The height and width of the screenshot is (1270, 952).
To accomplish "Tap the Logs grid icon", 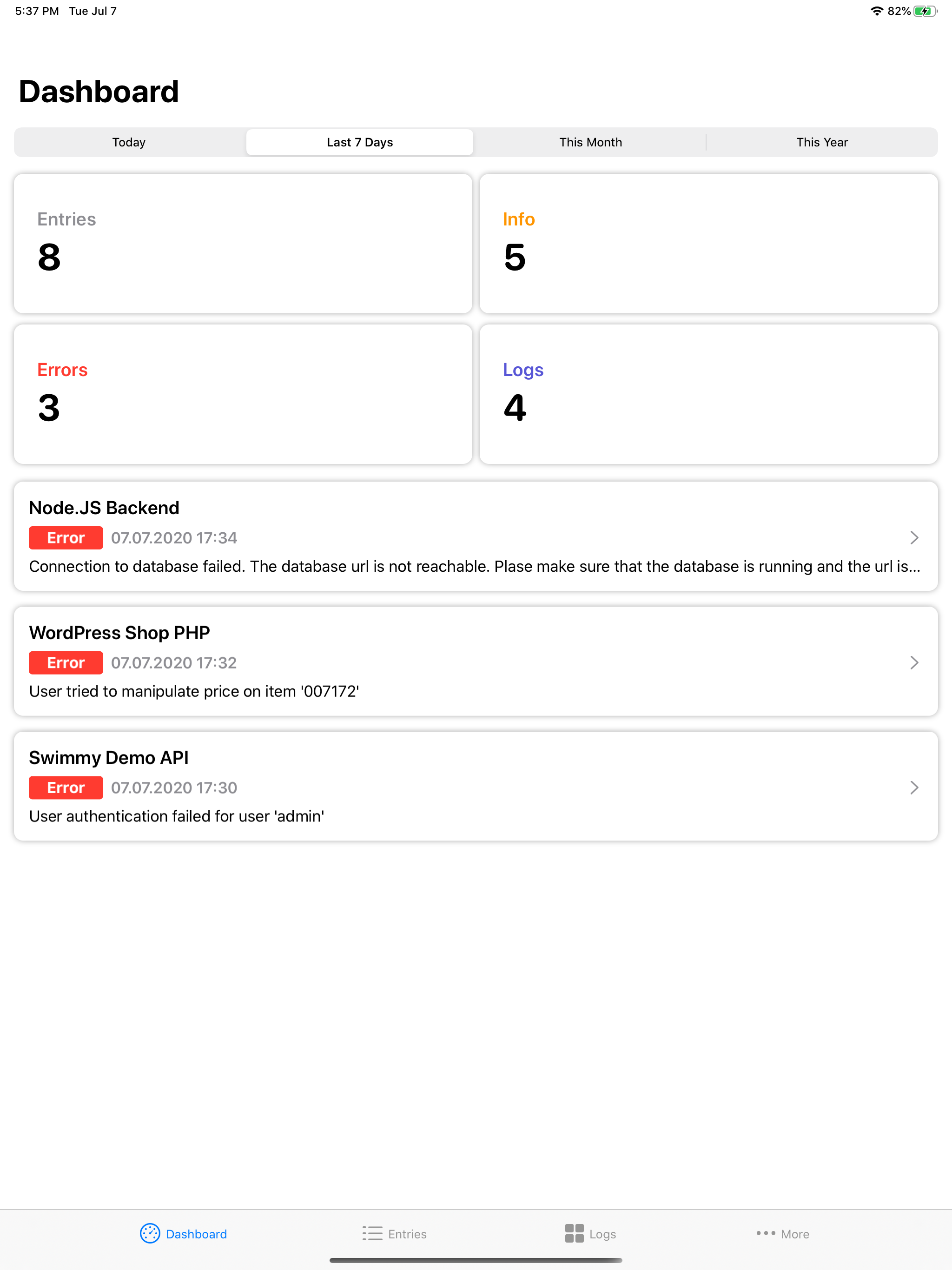I will point(574,1233).
